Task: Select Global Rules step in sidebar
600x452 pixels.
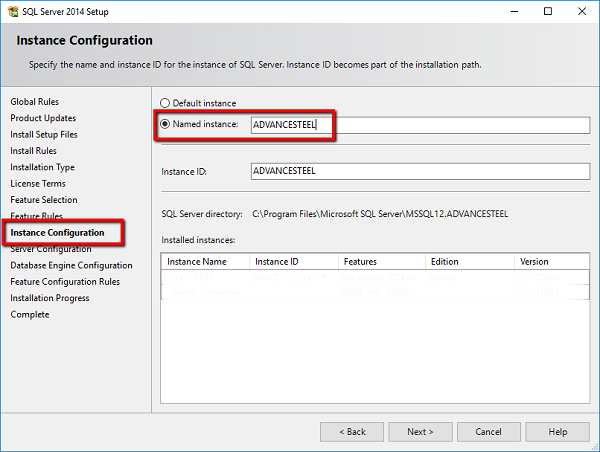Action: pos(34,102)
